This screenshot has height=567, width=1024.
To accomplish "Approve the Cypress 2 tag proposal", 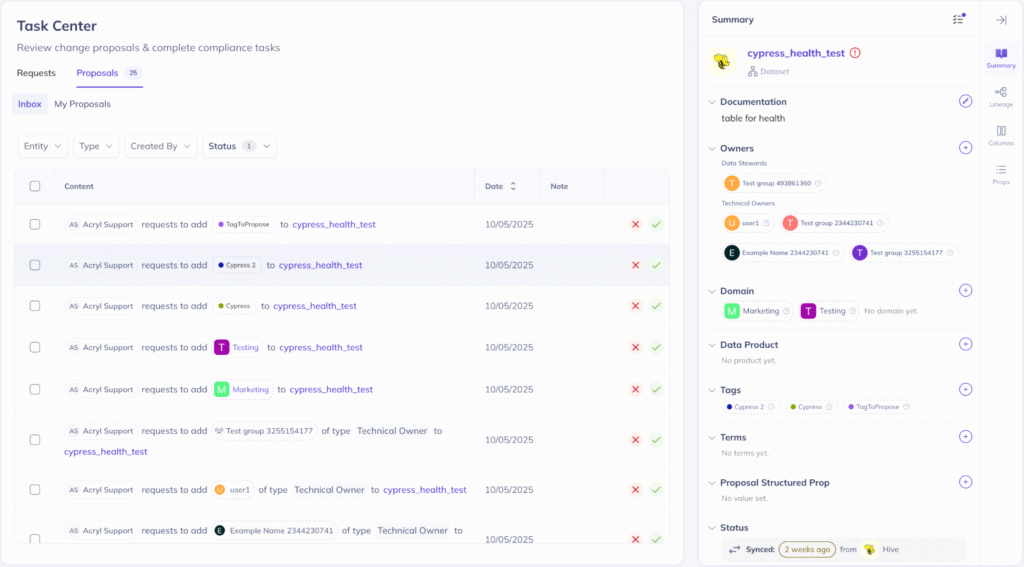I will 656,265.
